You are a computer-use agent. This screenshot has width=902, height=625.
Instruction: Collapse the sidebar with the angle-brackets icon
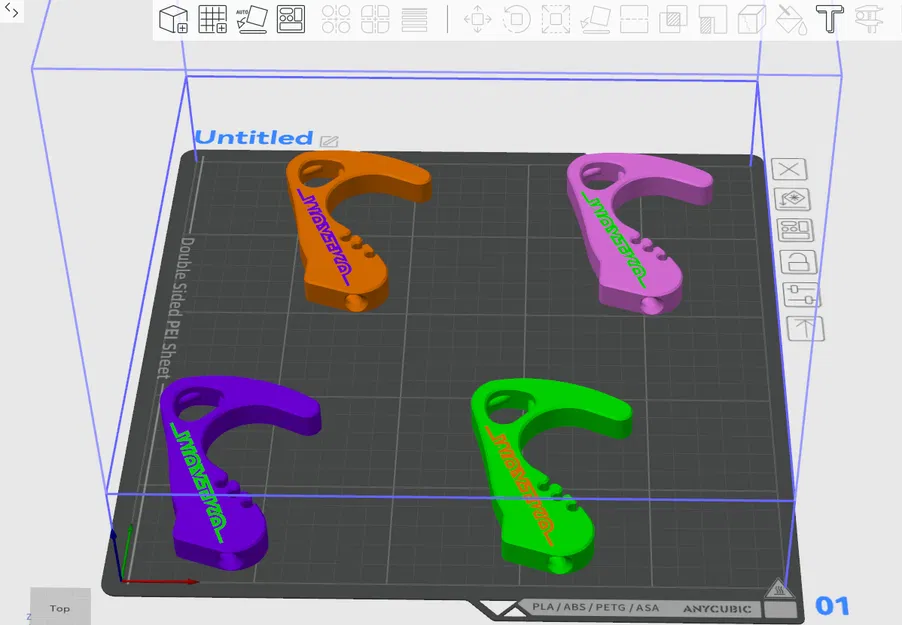pos(11,10)
